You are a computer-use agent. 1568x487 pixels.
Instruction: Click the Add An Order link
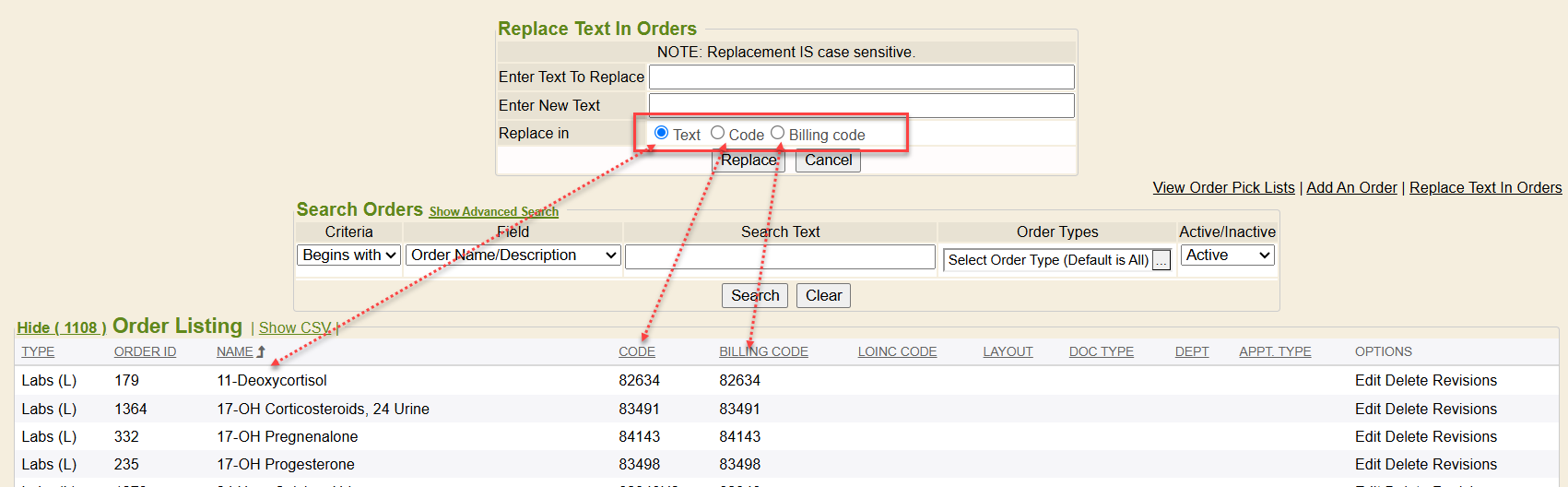tap(1351, 187)
